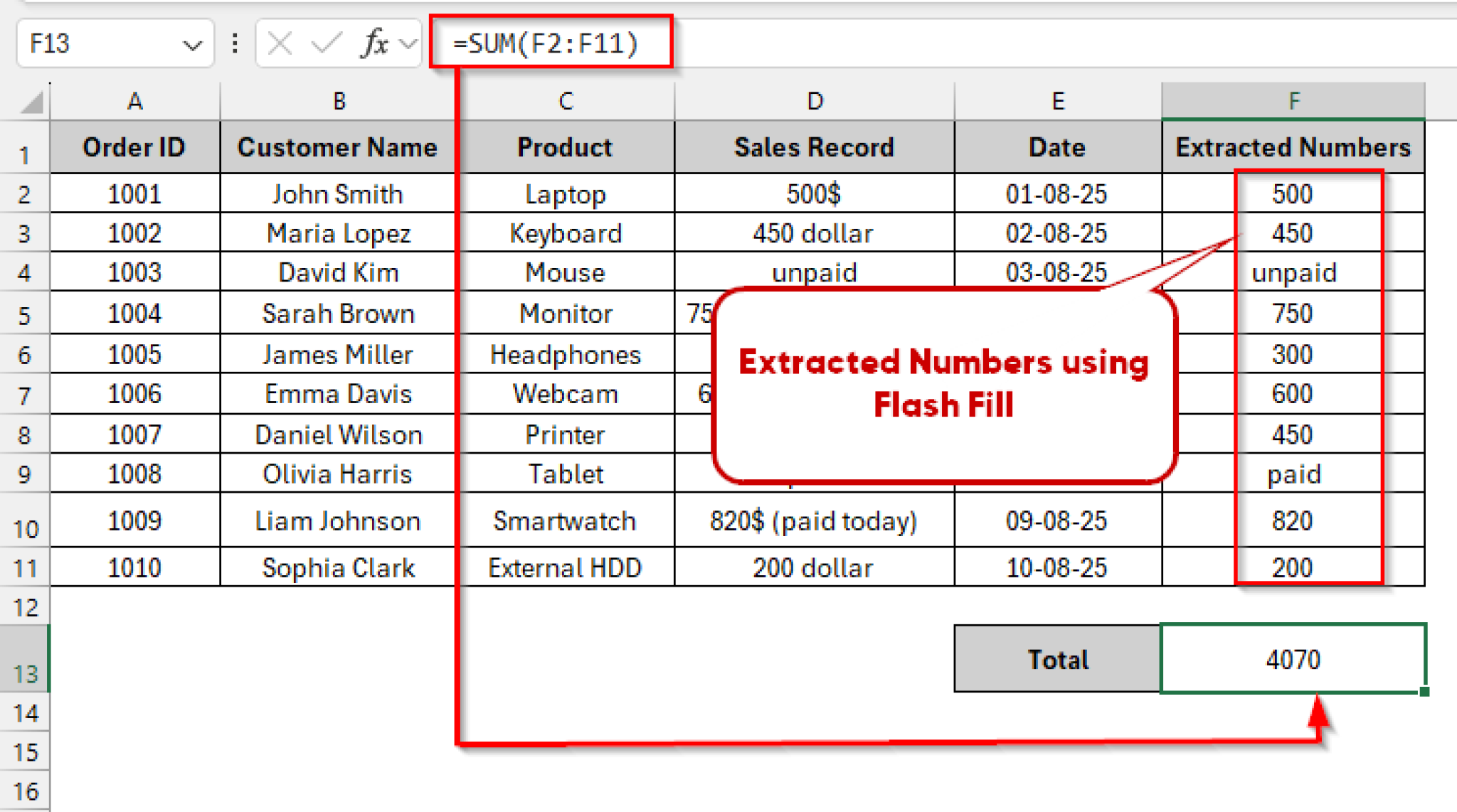
Task: Select the column F header
Action: tap(1293, 100)
